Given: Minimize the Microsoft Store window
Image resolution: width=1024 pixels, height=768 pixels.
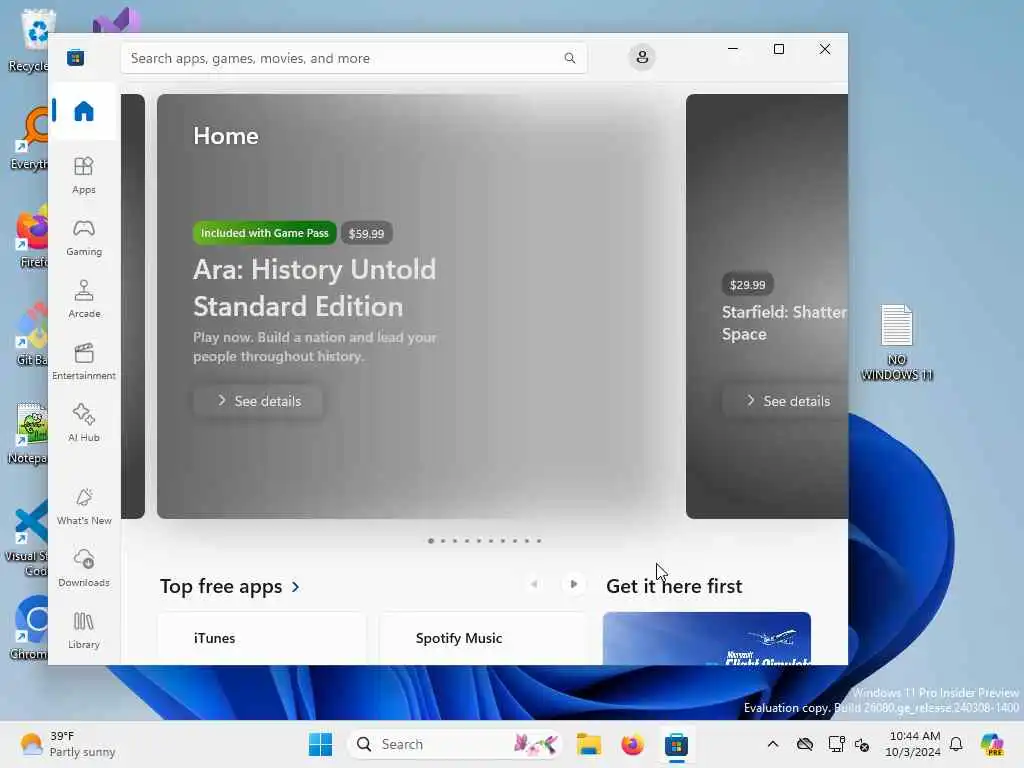Looking at the screenshot, I should click(x=733, y=49).
